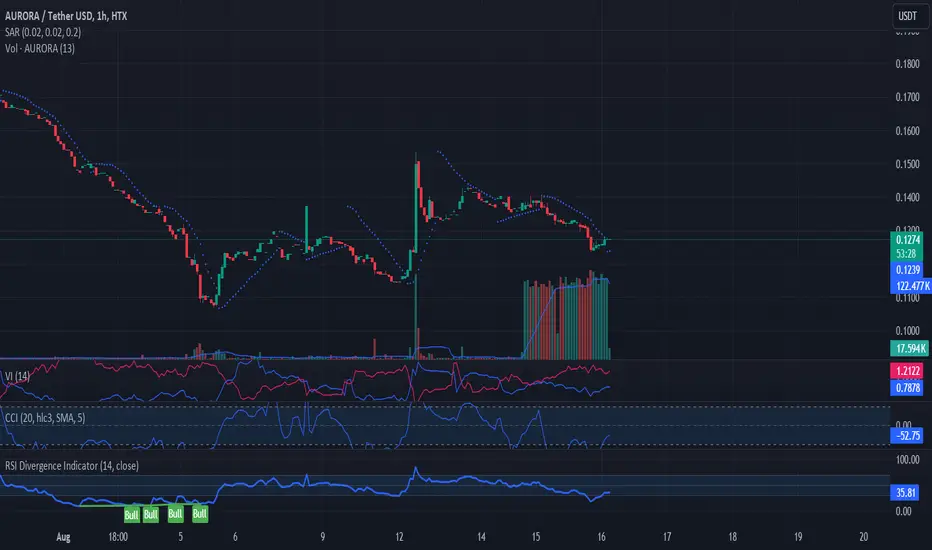932x550 pixels.
Task: Click the third Bull divergence marker
Action: point(175,514)
